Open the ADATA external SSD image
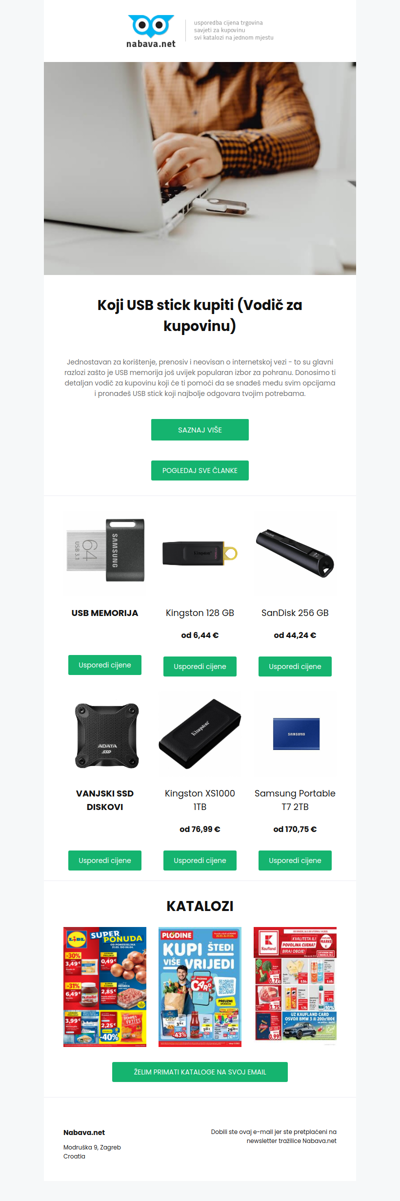 point(105,734)
